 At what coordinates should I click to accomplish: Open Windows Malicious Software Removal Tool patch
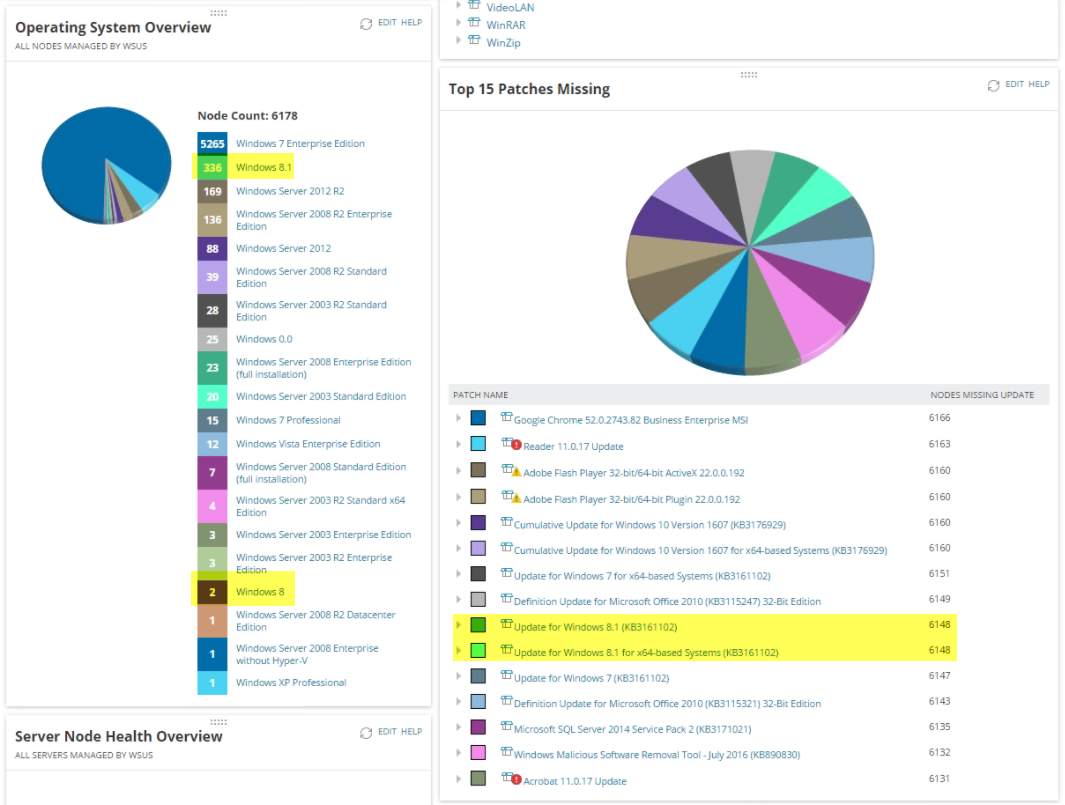pyautogui.click(x=657, y=755)
